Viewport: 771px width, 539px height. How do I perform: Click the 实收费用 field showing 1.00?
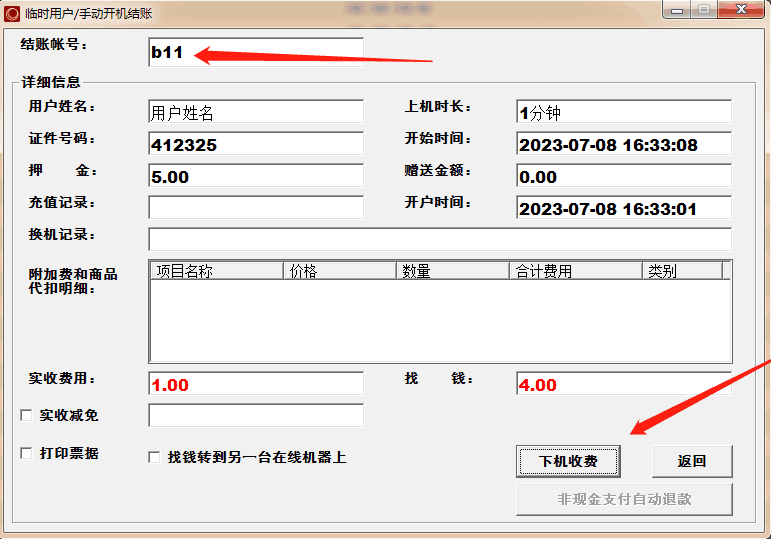tap(256, 384)
